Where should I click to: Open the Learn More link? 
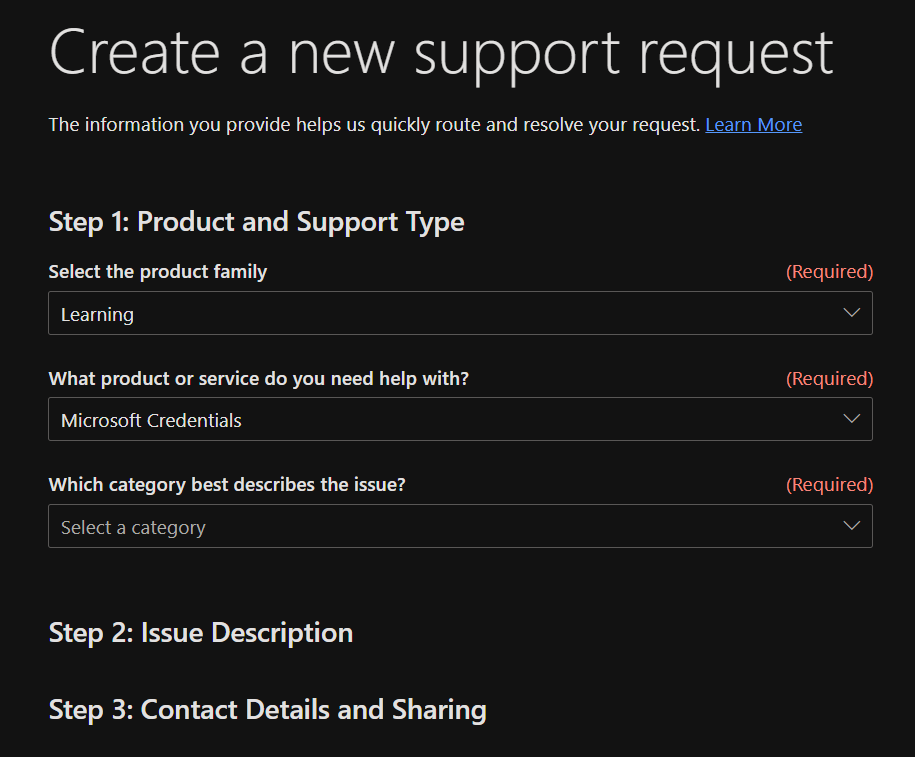pyautogui.click(x=753, y=124)
